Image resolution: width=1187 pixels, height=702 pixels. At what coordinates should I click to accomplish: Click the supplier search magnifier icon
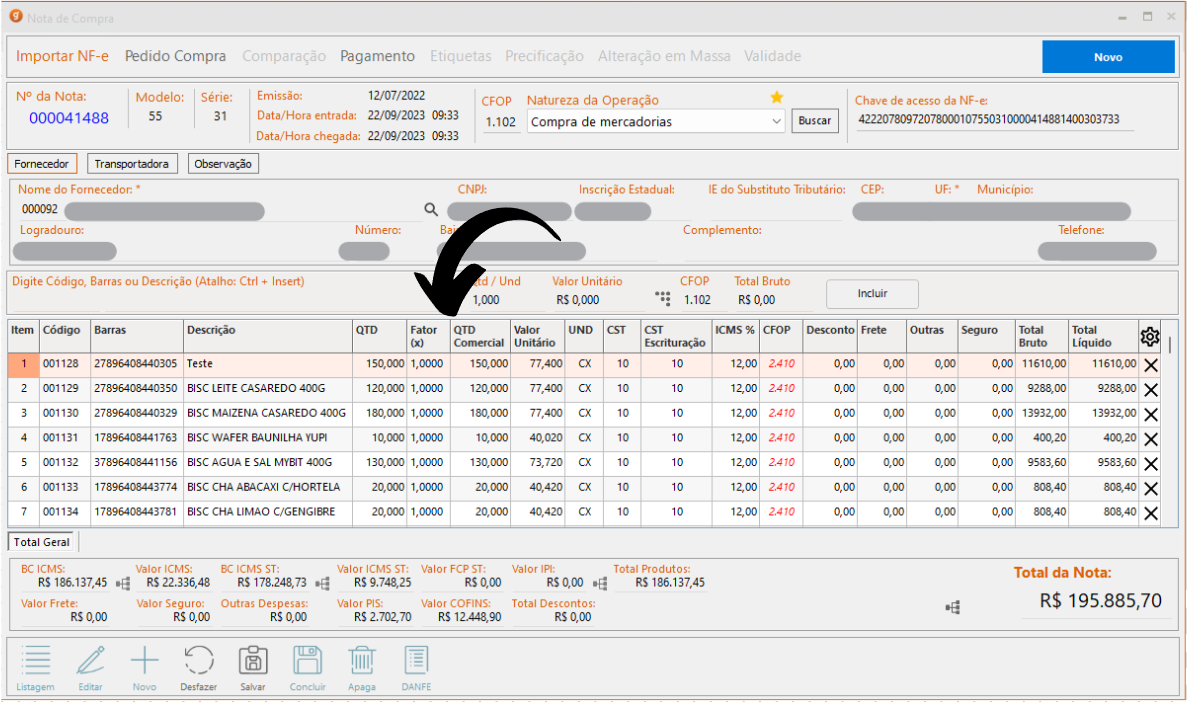pyautogui.click(x=431, y=210)
